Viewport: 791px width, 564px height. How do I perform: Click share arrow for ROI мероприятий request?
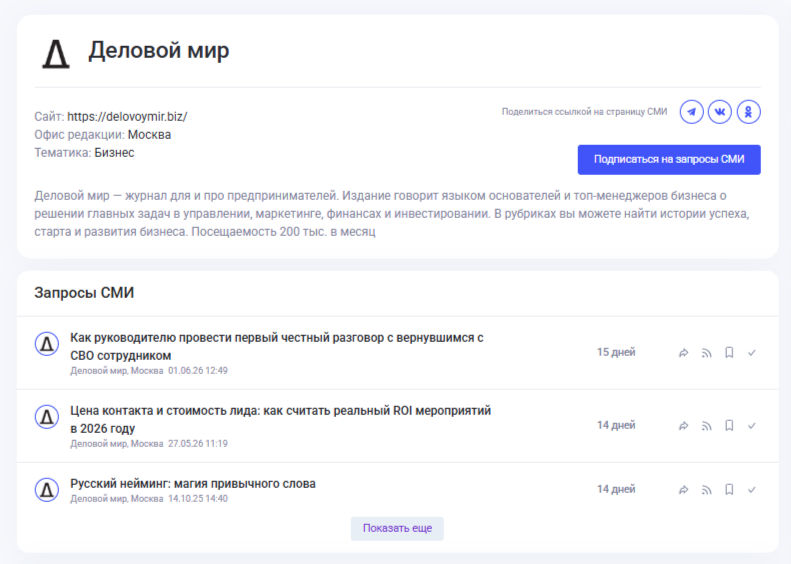click(684, 426)
